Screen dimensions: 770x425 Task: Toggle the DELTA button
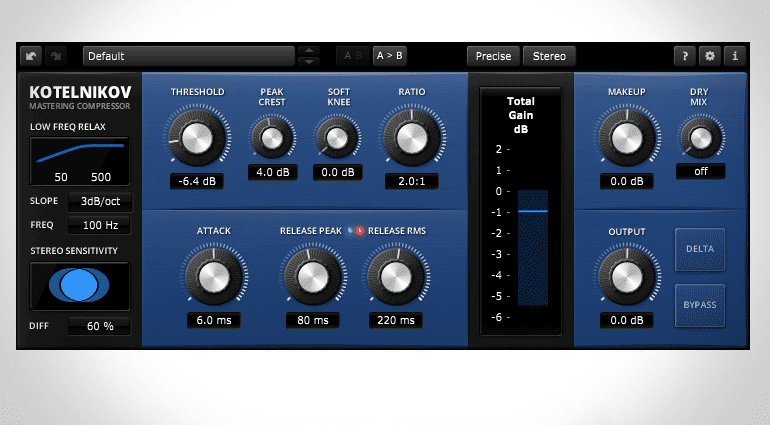click(x=700, y=249)
